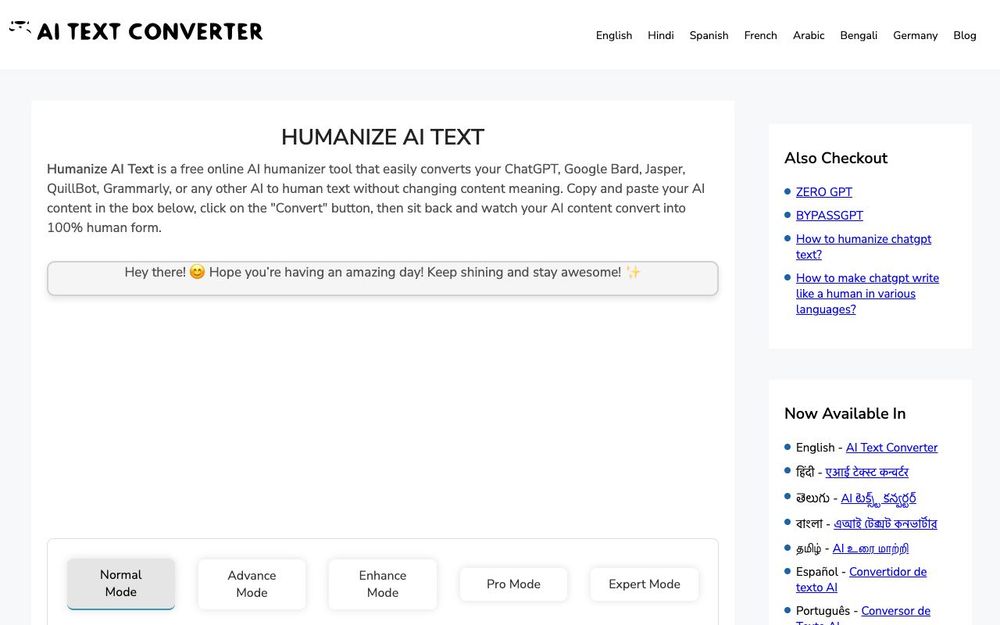This screenshot has width=1000, height=625.
Task: Select Enhance Mode
Action: [x=382, y=583]
